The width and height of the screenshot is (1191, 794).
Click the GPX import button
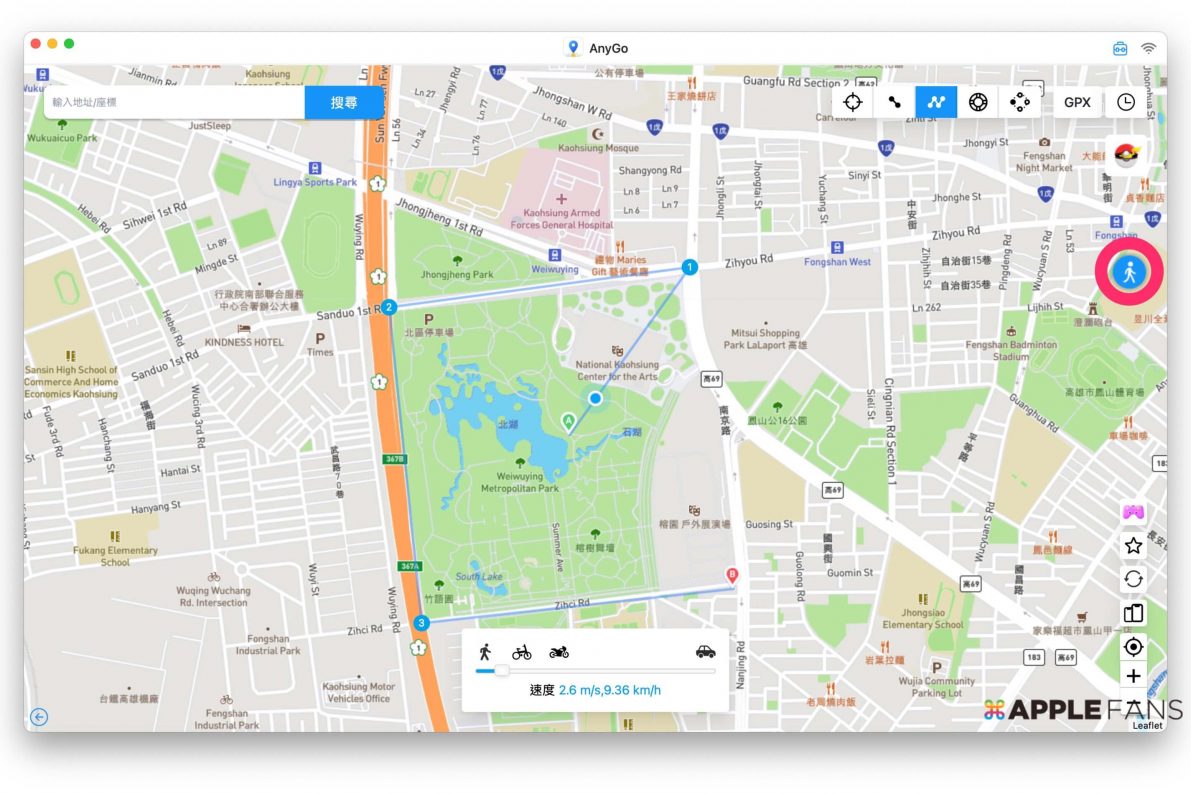(x=1077, y=102)
